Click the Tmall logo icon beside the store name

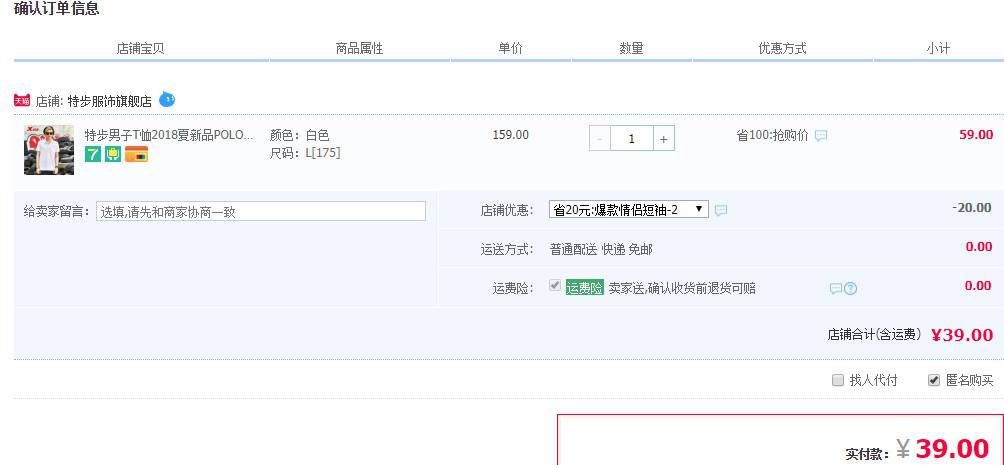tap(22, 101)
